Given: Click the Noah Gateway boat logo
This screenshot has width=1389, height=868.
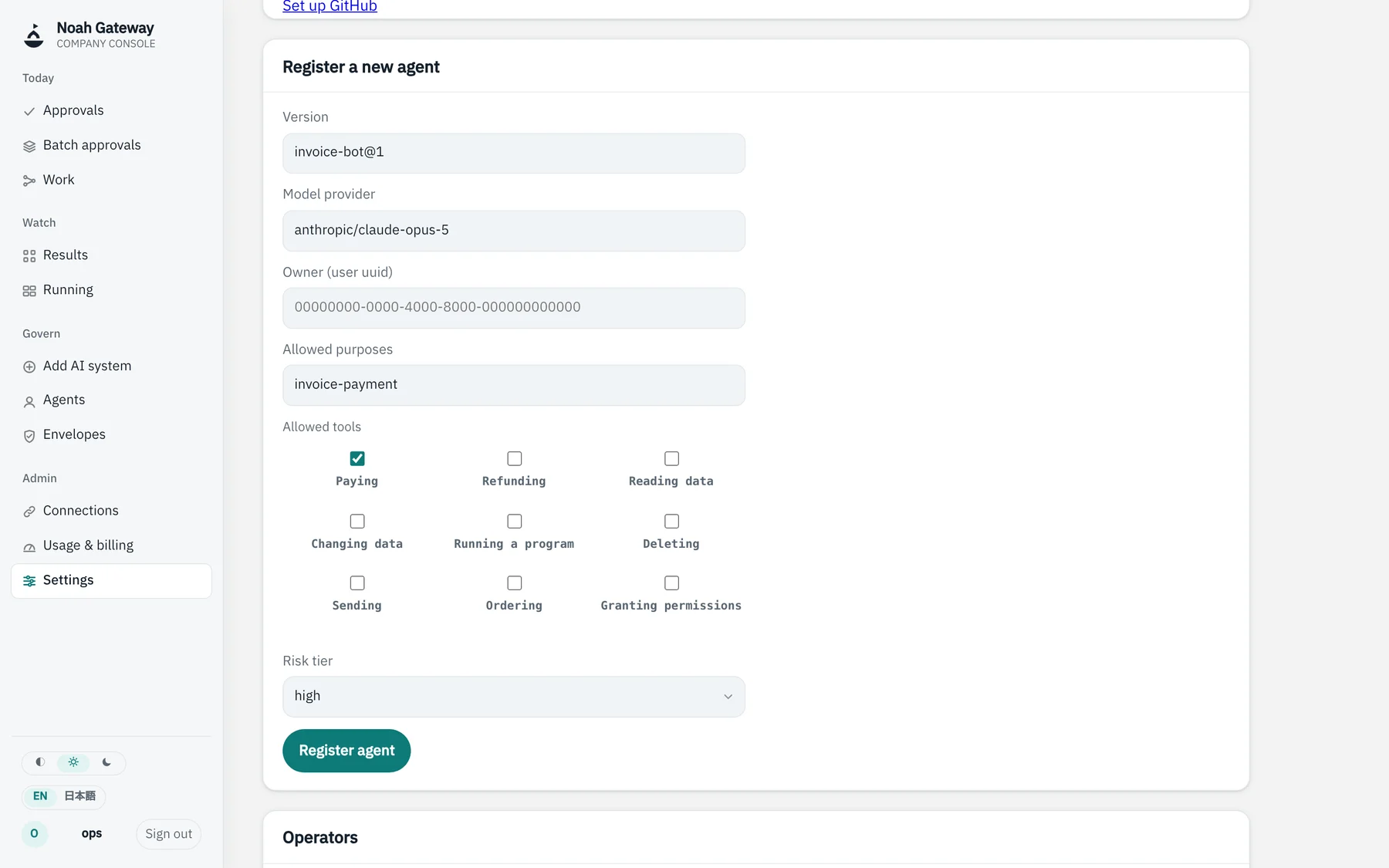Looking at the screenshot, I should 34,35.
